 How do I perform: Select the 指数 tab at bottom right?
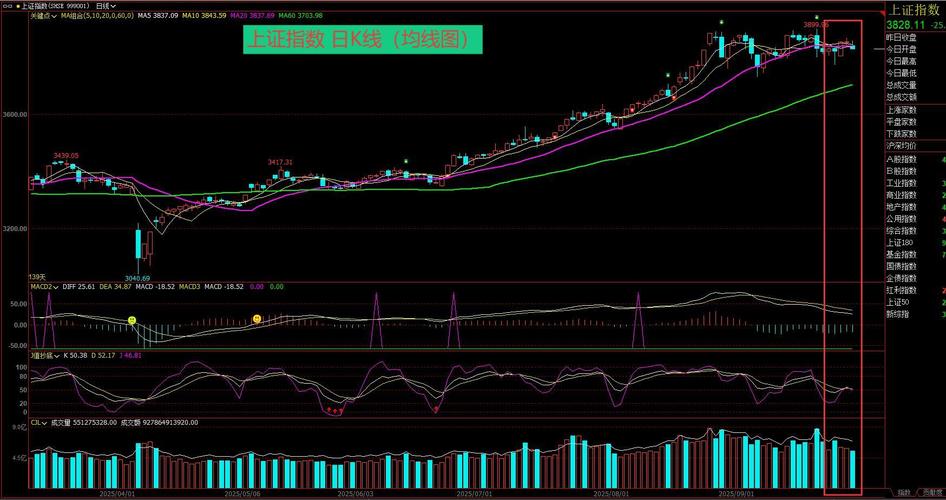[904, 493]
